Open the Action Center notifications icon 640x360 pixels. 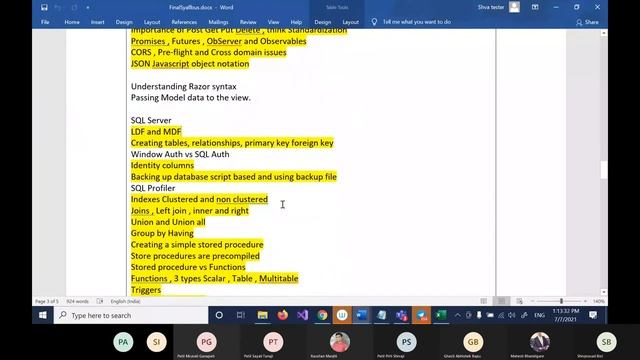593,315
